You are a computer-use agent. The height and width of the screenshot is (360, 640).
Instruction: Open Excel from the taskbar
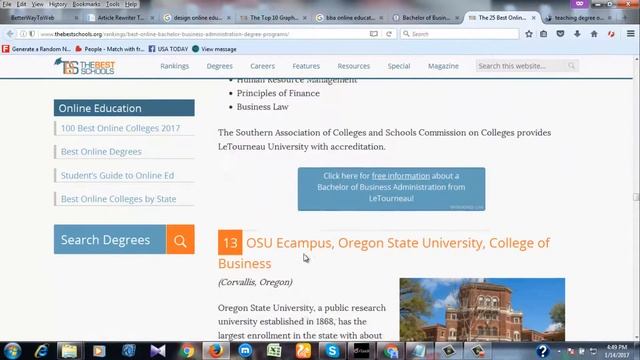point(274,351)
